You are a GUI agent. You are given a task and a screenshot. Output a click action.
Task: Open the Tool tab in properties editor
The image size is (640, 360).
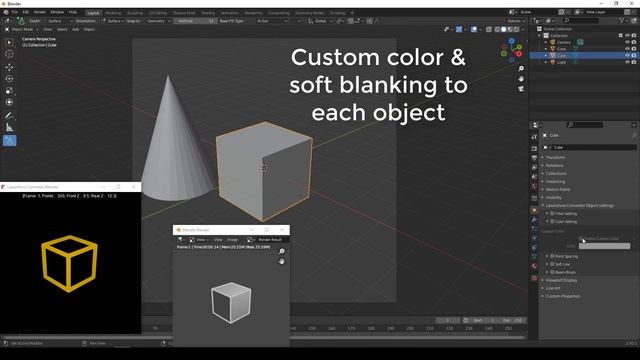click(534, 137)
